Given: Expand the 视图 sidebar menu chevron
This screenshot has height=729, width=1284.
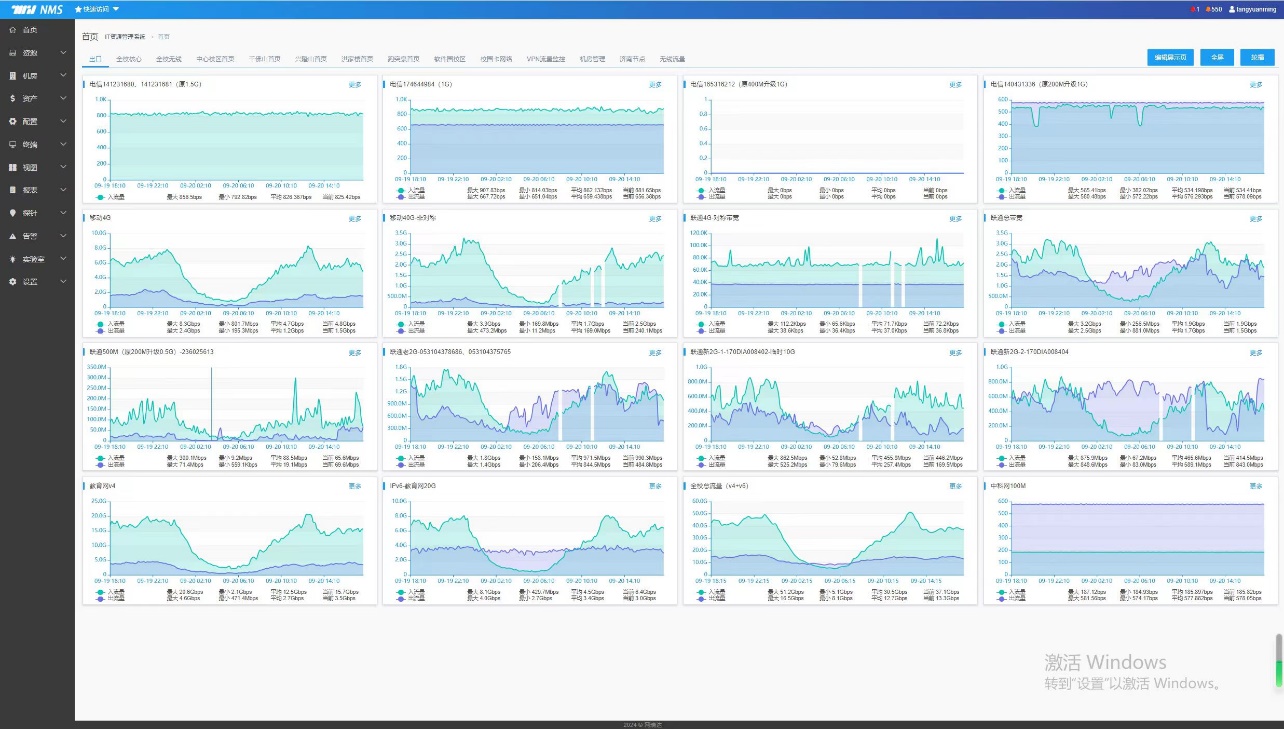Looking at the screenshot, I should point(64,167).
